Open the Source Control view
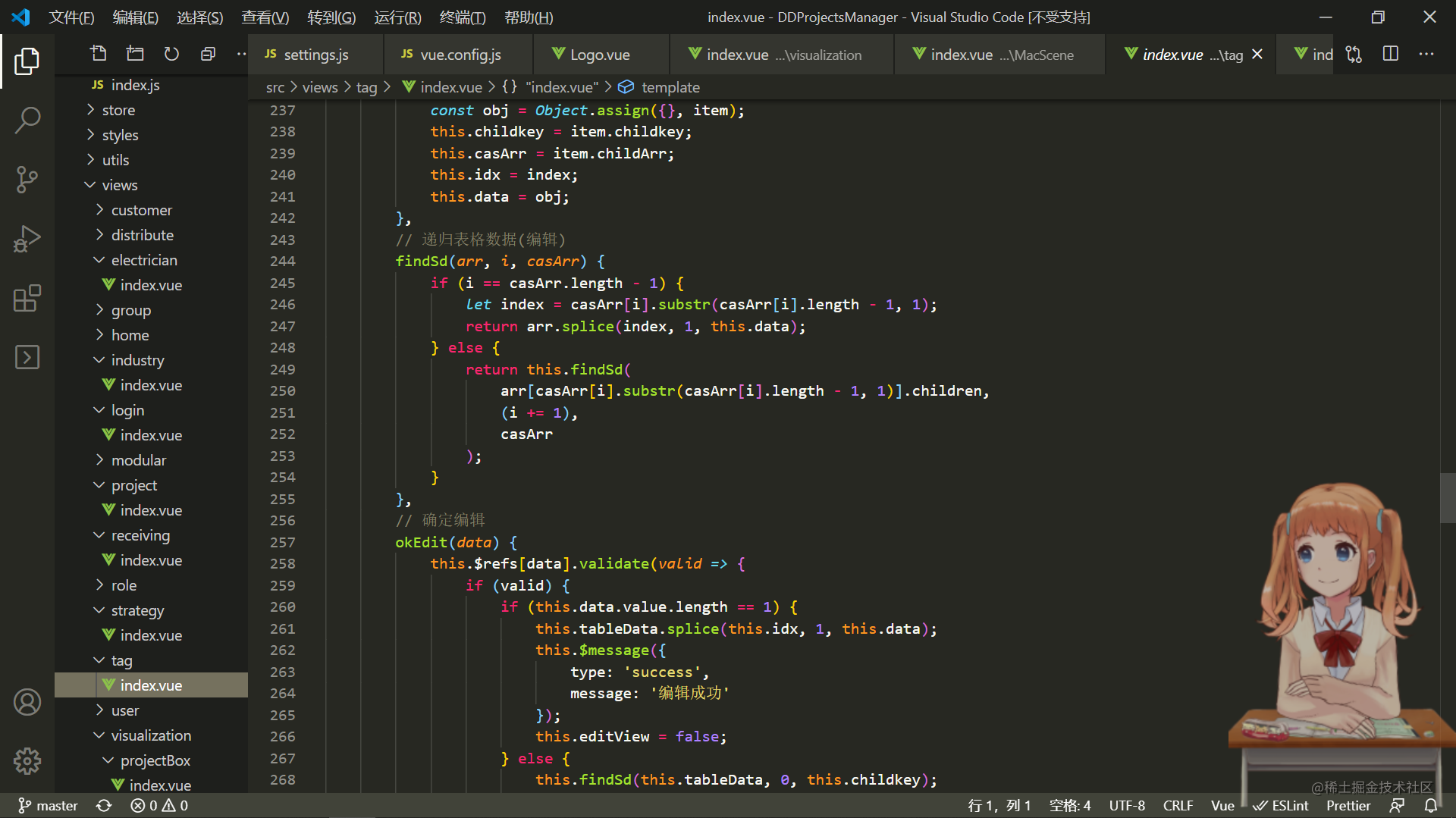 tap(27, 179)
